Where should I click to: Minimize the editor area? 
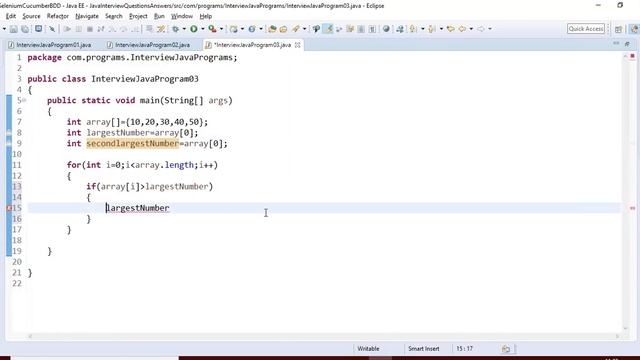pos(616,43)
